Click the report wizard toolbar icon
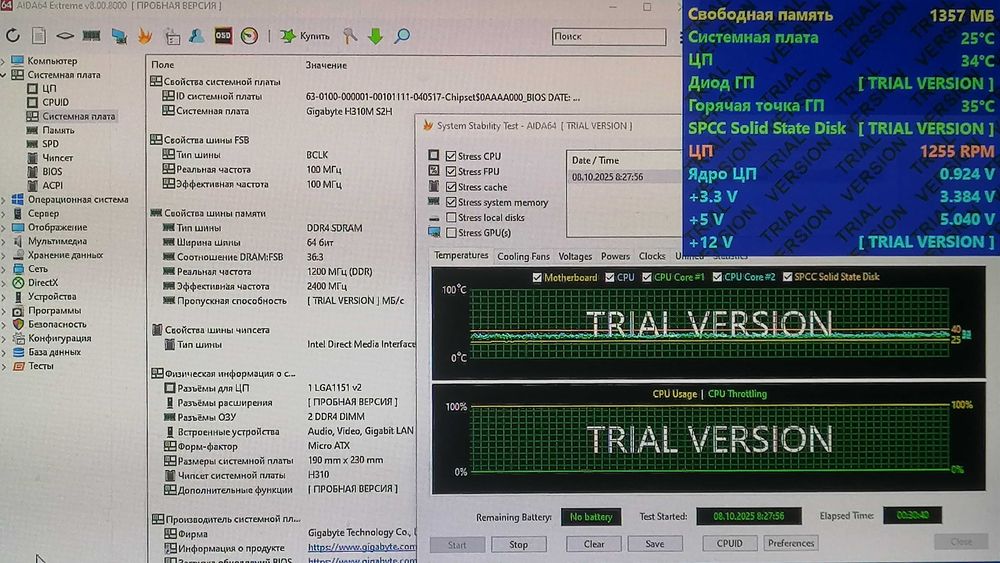 click(x=172, y=36)
